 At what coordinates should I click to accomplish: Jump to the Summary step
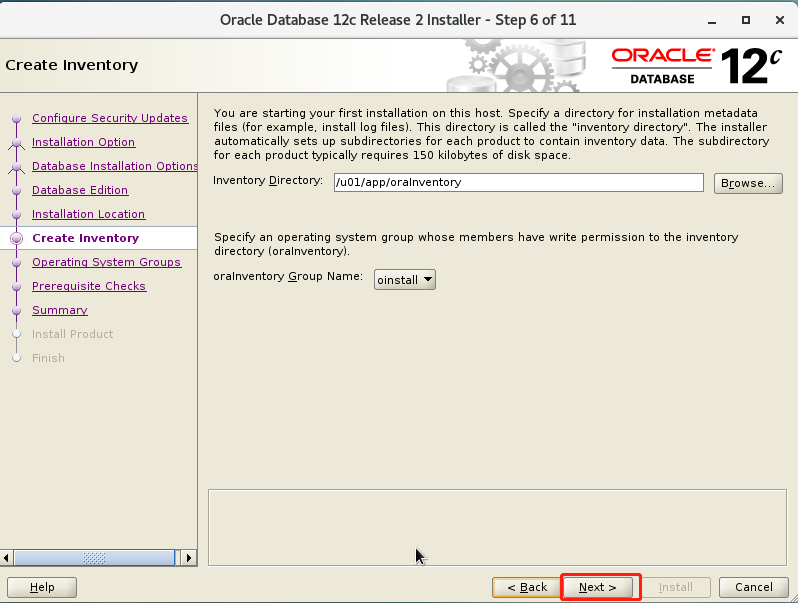point(60,310)
